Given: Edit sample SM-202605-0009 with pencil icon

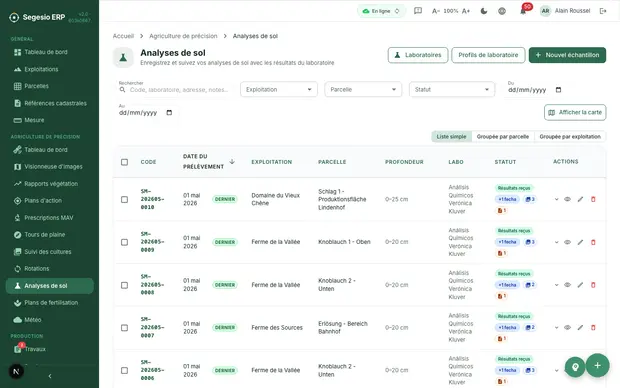Looking at the screenshot, I should (x=580, y=242).
